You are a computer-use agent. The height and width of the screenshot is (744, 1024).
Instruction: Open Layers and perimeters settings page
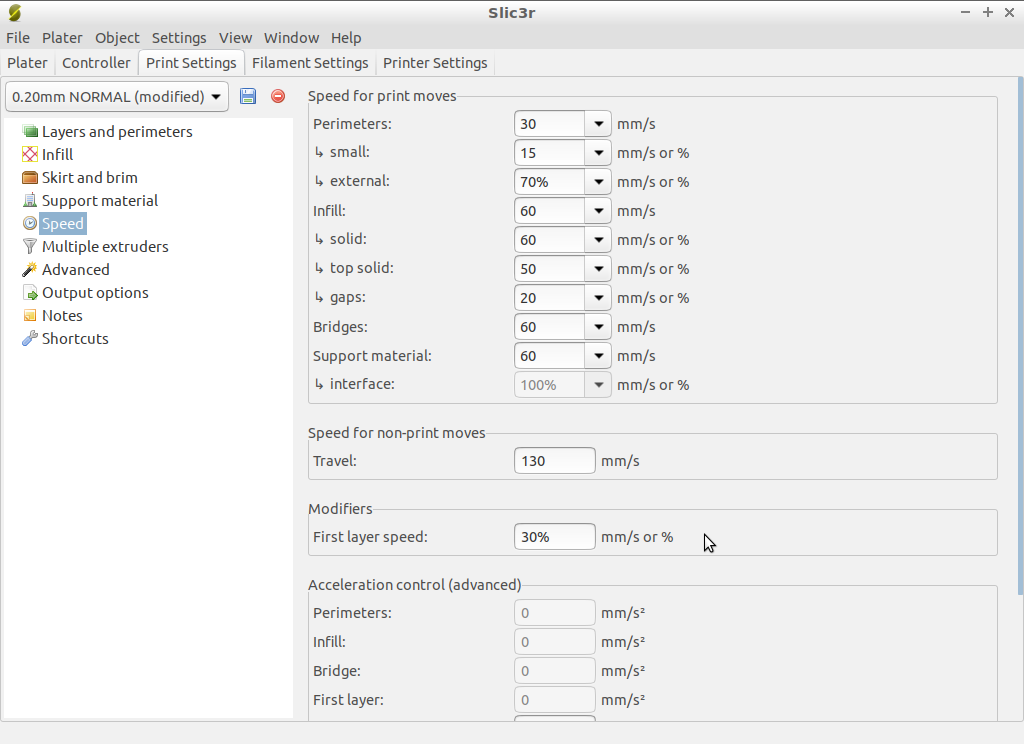point(117,131)
